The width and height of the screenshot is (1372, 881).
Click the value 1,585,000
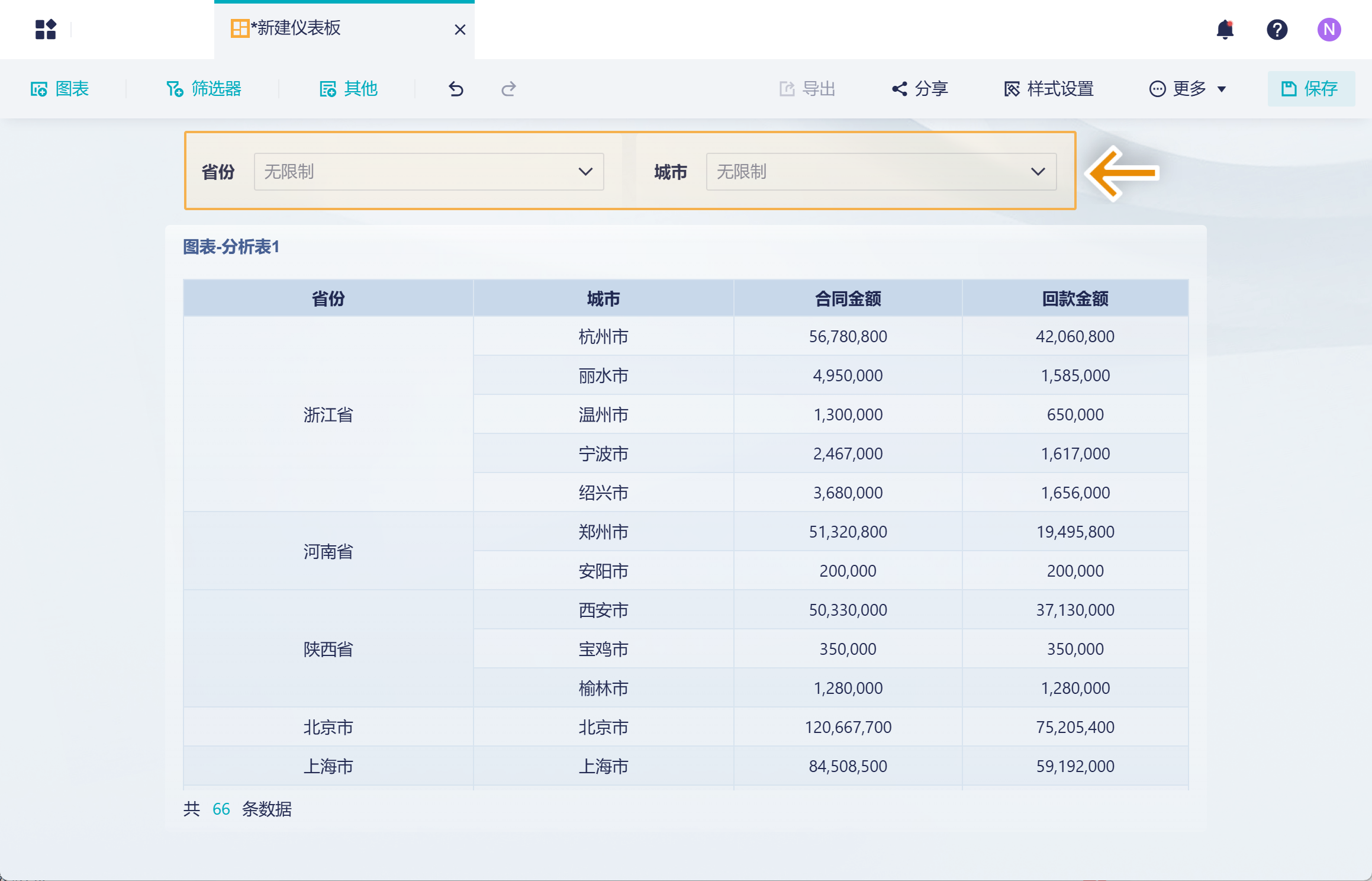tap(1075, 375)
